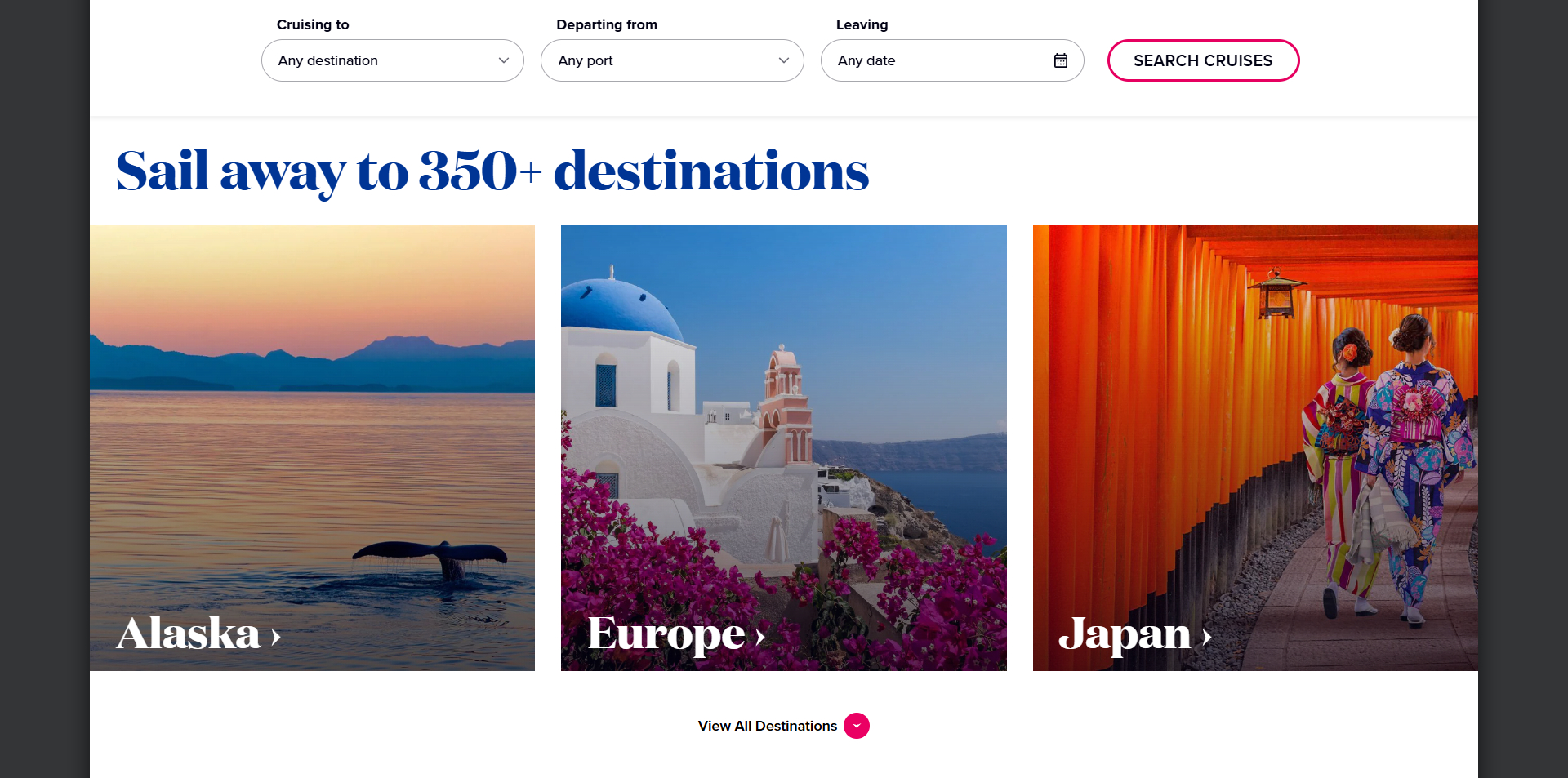Click the arrow next to the Japan label
Viewport: 1568px width, 778px height.
tap(1207, 638)
